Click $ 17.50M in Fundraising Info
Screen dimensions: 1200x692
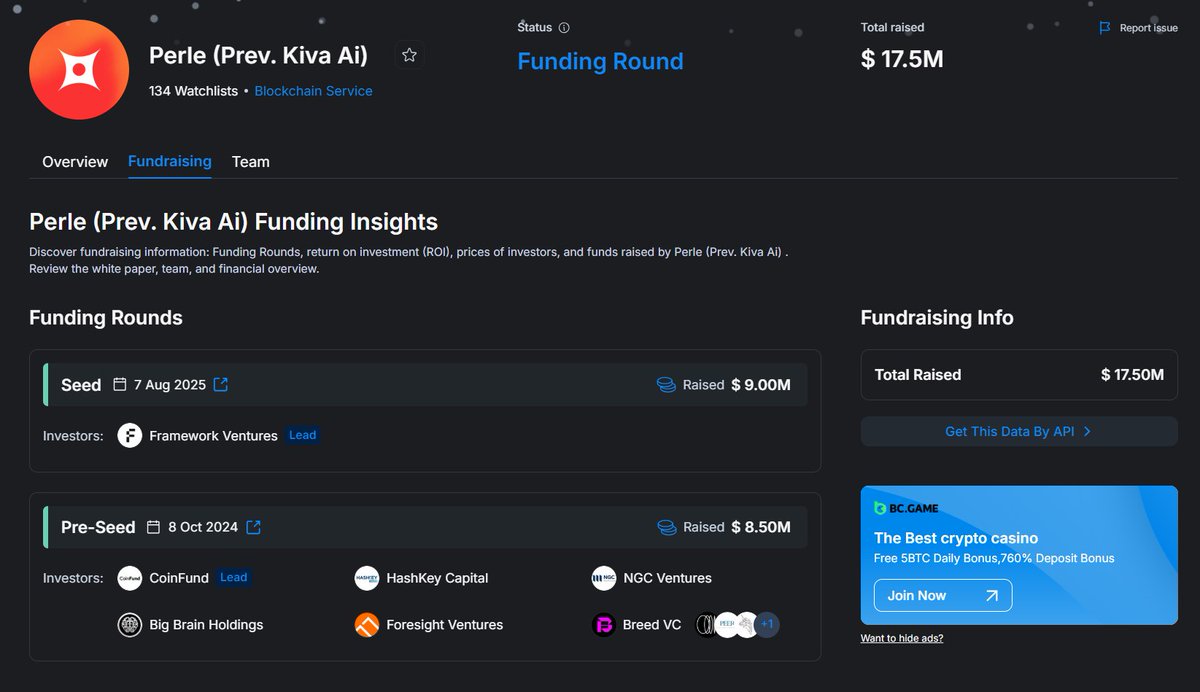(1132, 375)
